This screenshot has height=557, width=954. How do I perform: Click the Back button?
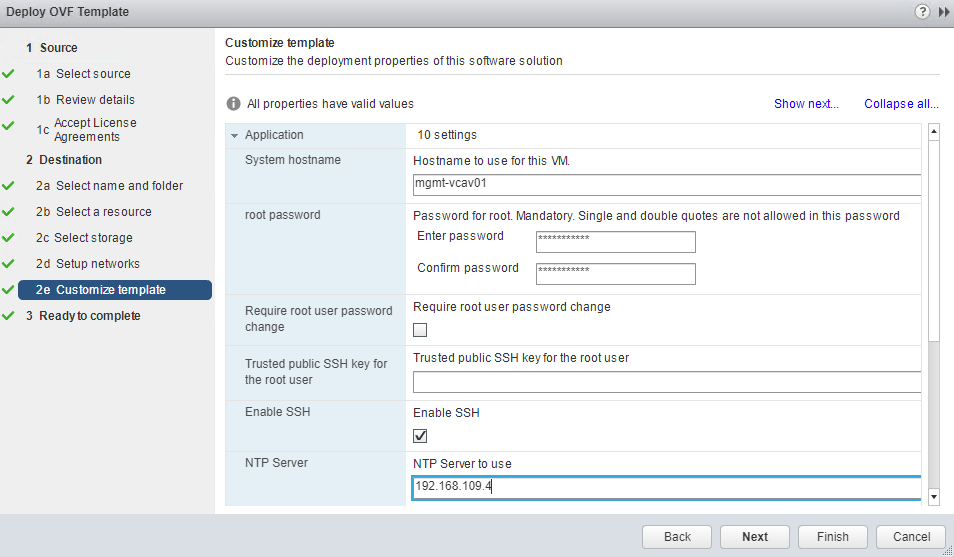click(x=677, y=537)
